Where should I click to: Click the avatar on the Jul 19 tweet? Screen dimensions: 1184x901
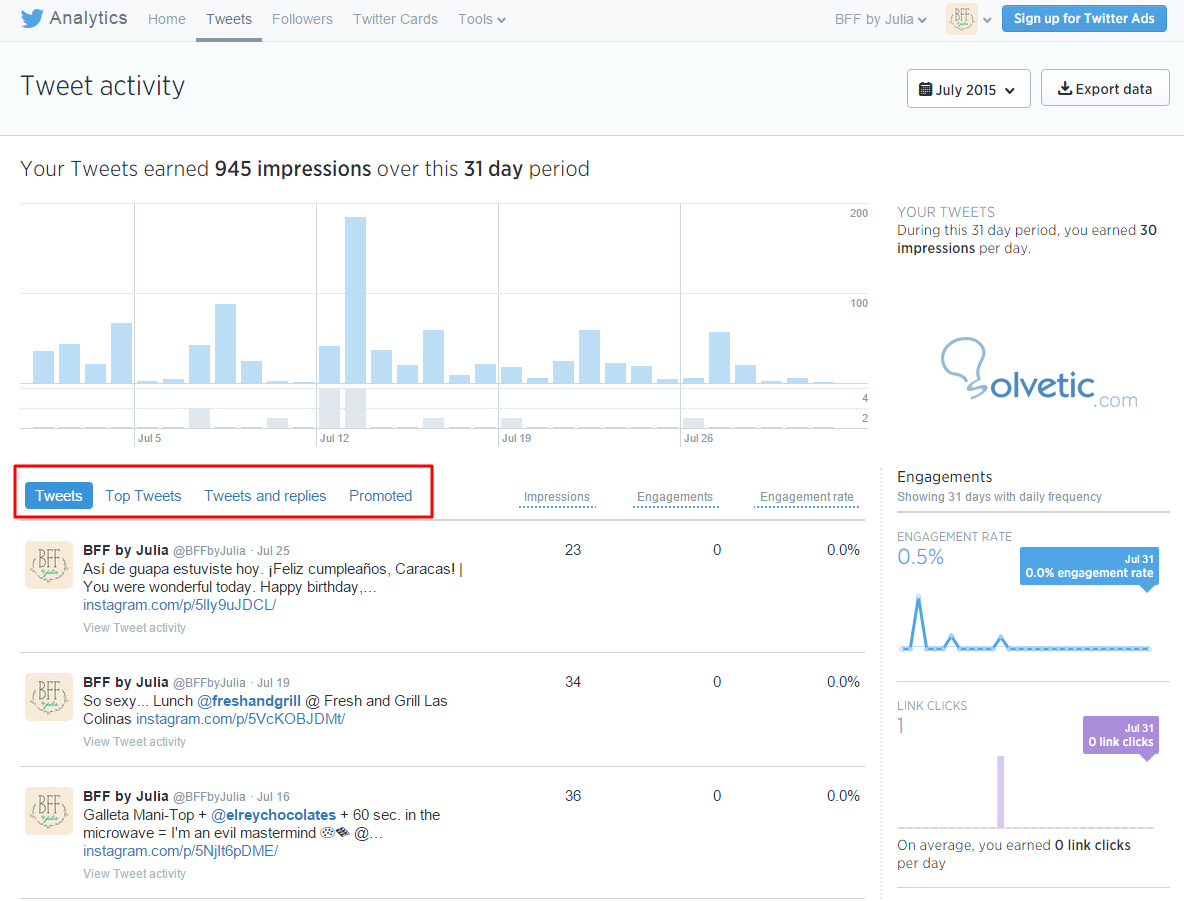pyautogui.click(x=49, y=697)
